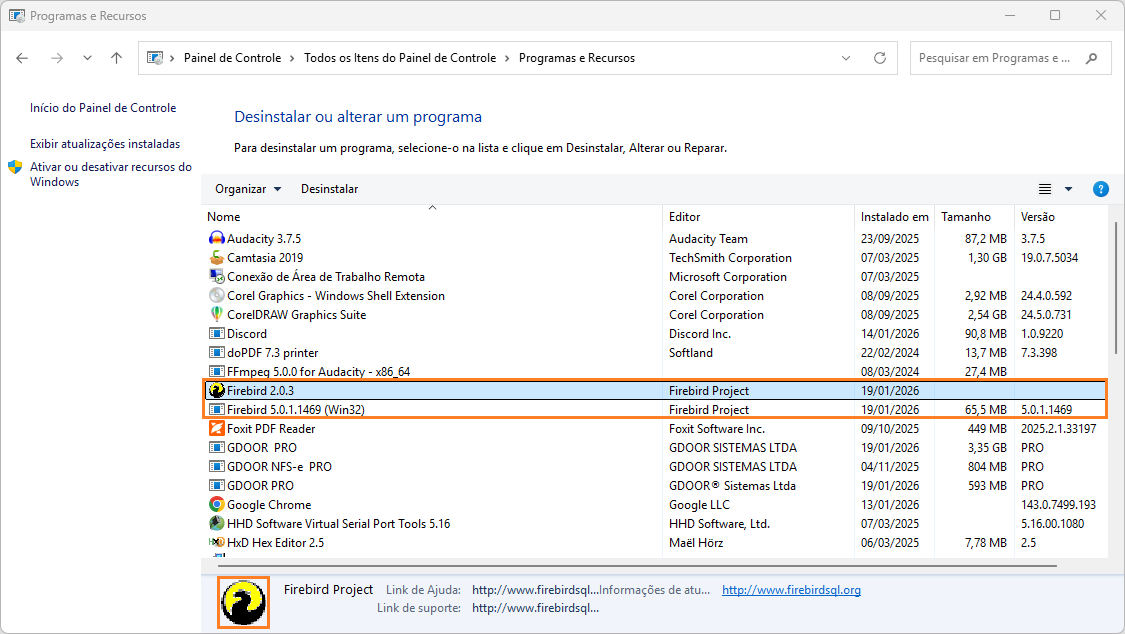Expand the view options dropdown arrow
Image resolution: width=1125 pixels, height=634 pixels.
pos(1068,189)
